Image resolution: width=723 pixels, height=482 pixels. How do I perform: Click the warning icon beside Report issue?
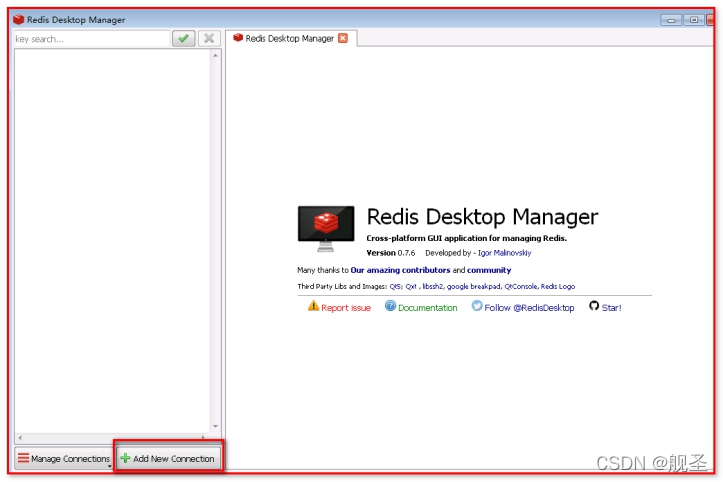(x=314, y=306)
